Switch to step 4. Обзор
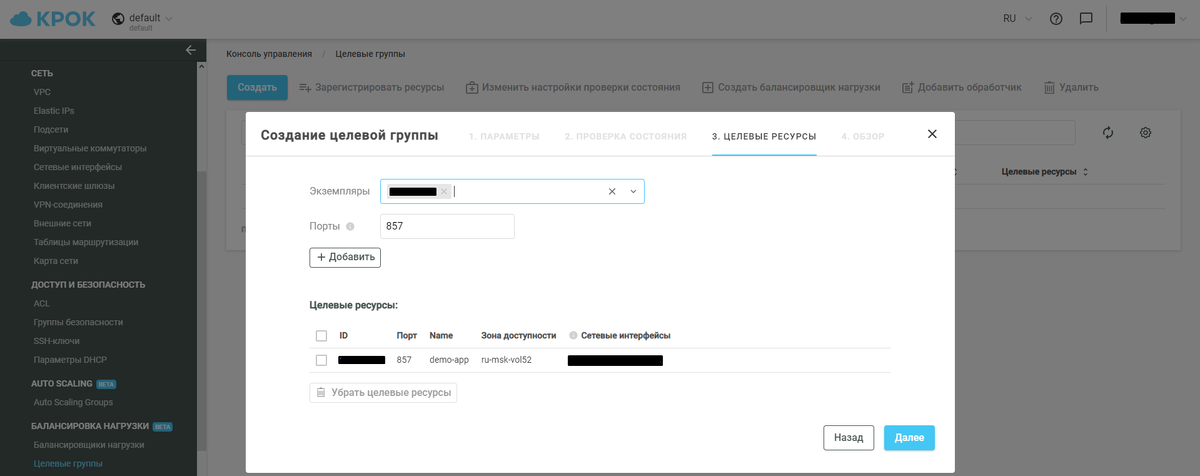The width and height of the screenshot is (1200, 476). tap(863, 136)
